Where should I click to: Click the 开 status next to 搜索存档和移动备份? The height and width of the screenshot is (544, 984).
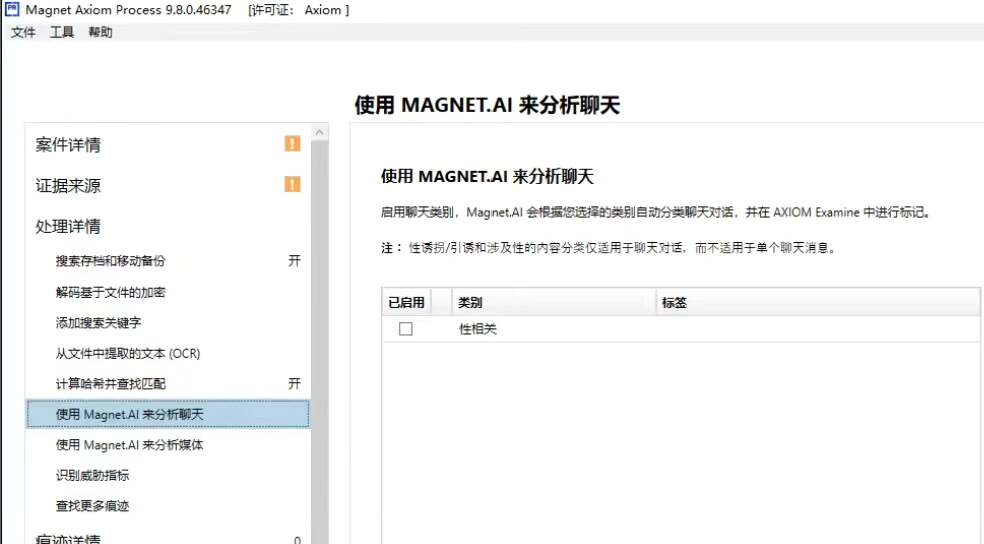coord(294,260)
